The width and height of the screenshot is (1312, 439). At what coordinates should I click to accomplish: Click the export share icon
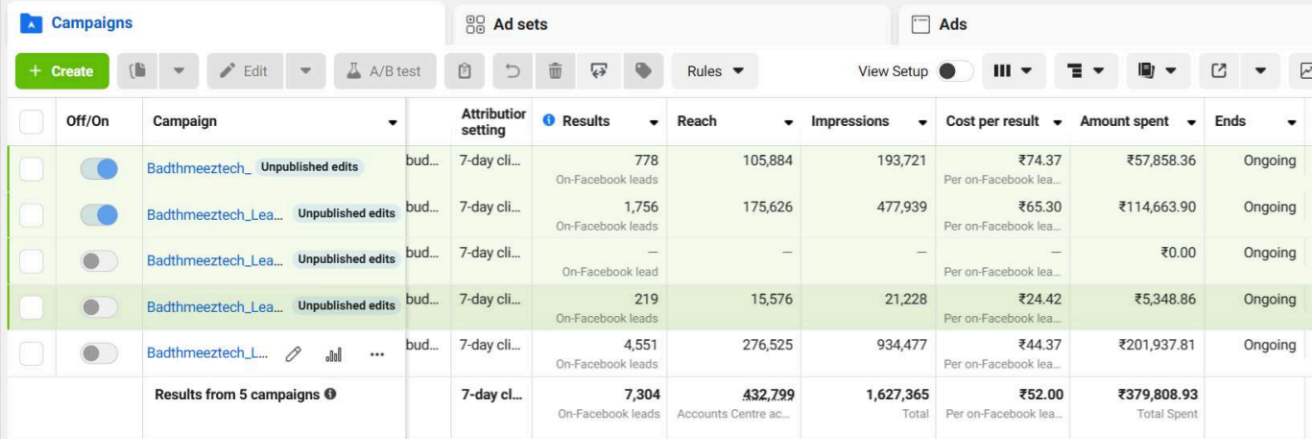pyautogui.click(x=1219, y=71)
